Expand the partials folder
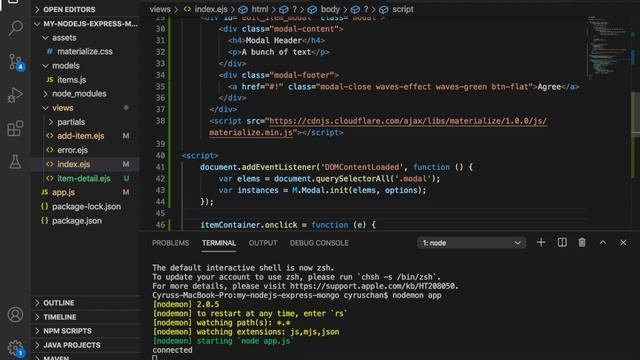This screenshot has width=640, height=360. point(86,122)
